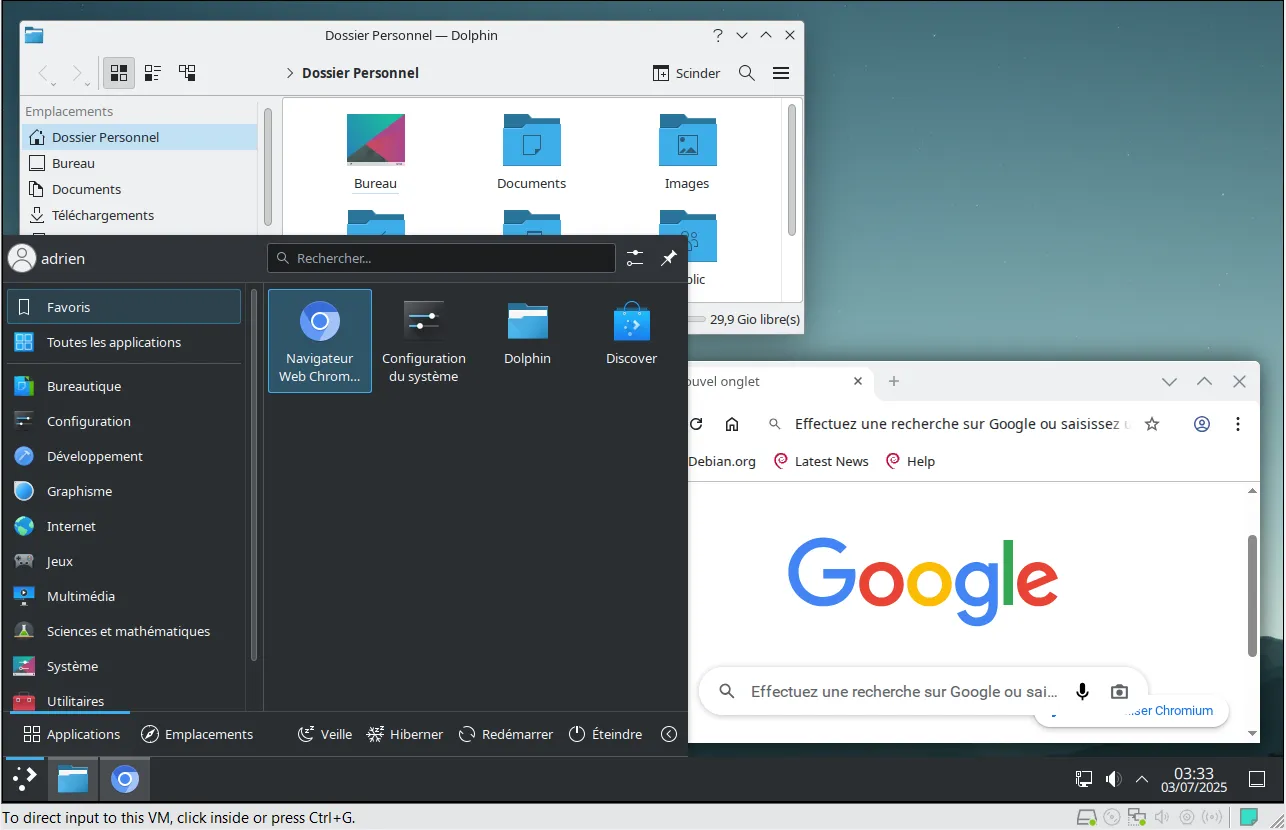Open the Internet category
1286x830 pixels.
(x=124, y=526)
